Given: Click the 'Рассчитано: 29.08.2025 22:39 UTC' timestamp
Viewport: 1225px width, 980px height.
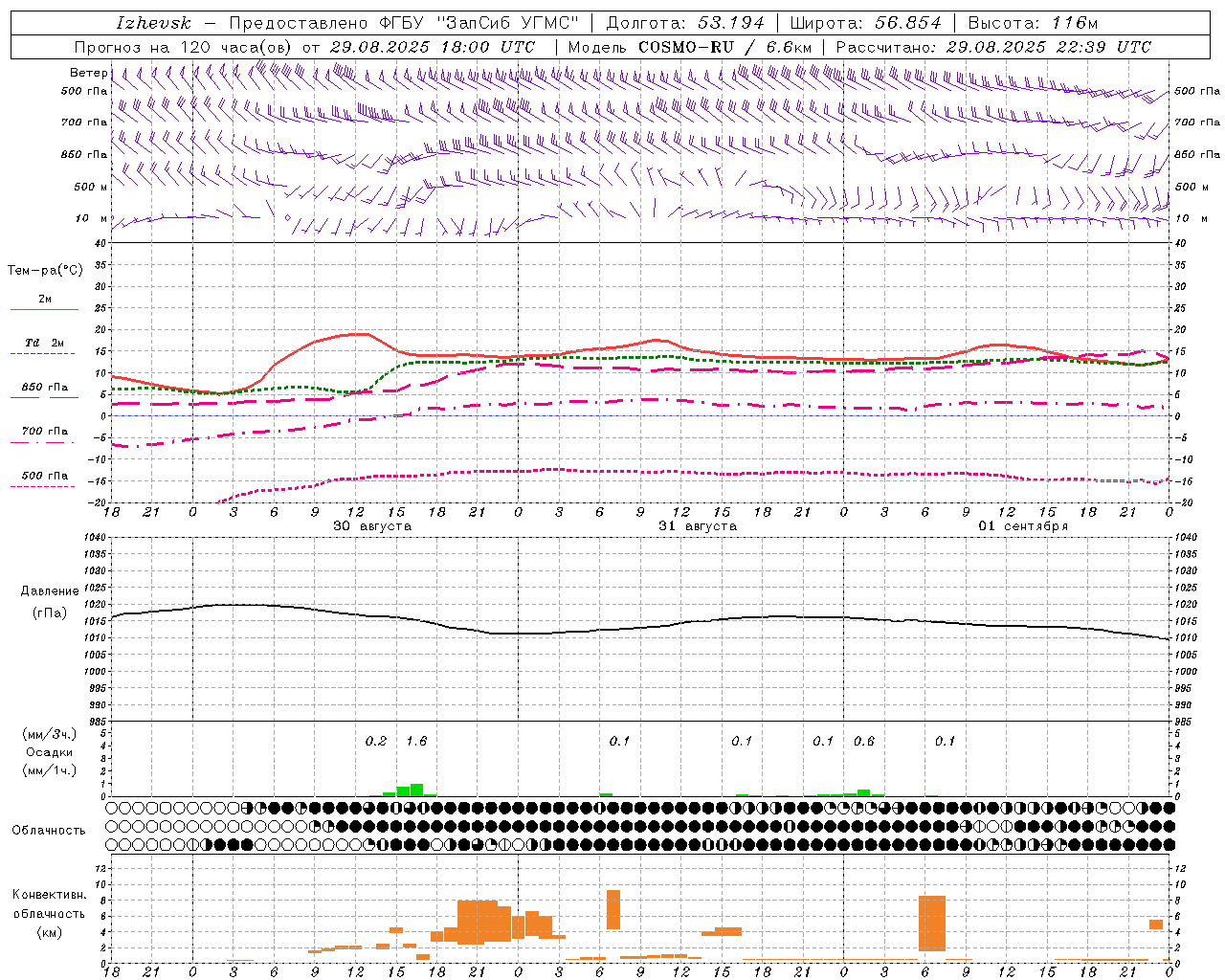Looking at the screenshot, I should click(x=994, y=47).
